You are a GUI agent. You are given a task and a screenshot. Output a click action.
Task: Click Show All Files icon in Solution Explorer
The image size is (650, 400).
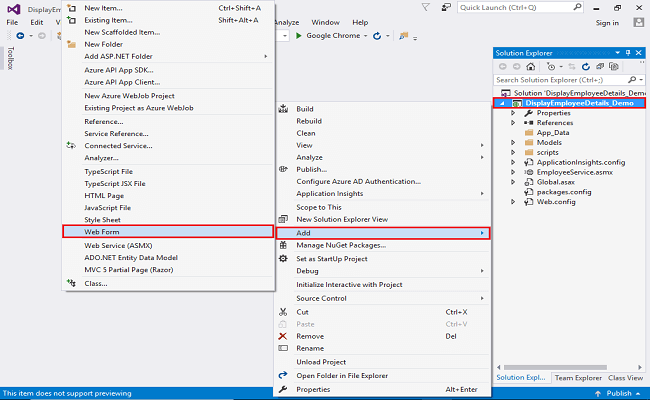tap(614, 66)
